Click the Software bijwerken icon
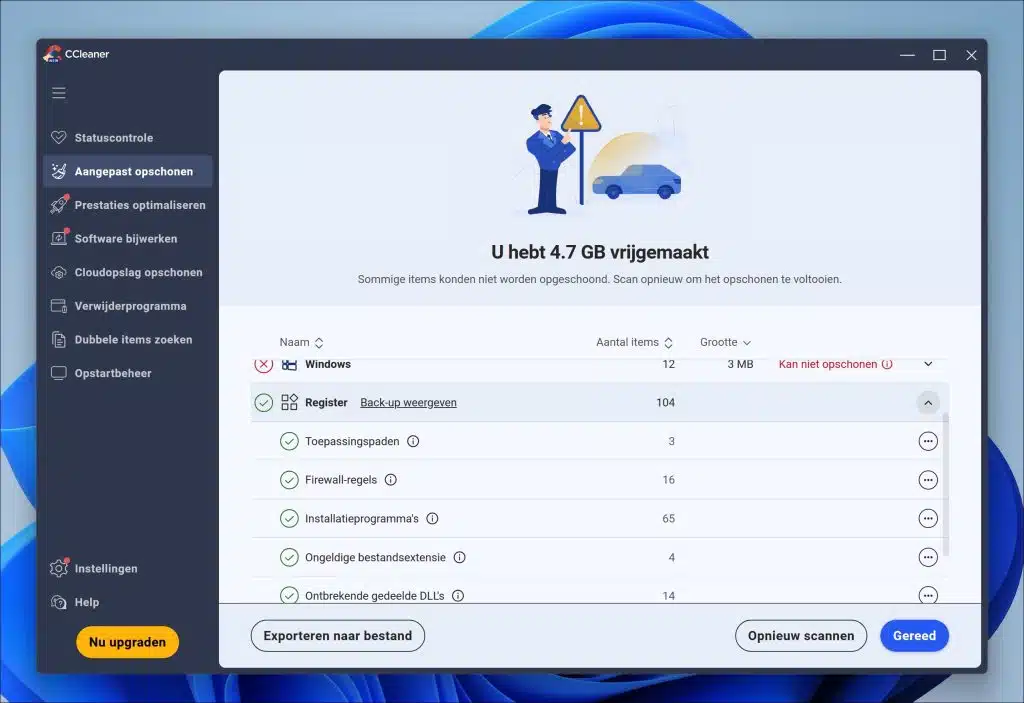This screenshot has height=703, width=1024. pyautogui.click(x=59, y=238)
